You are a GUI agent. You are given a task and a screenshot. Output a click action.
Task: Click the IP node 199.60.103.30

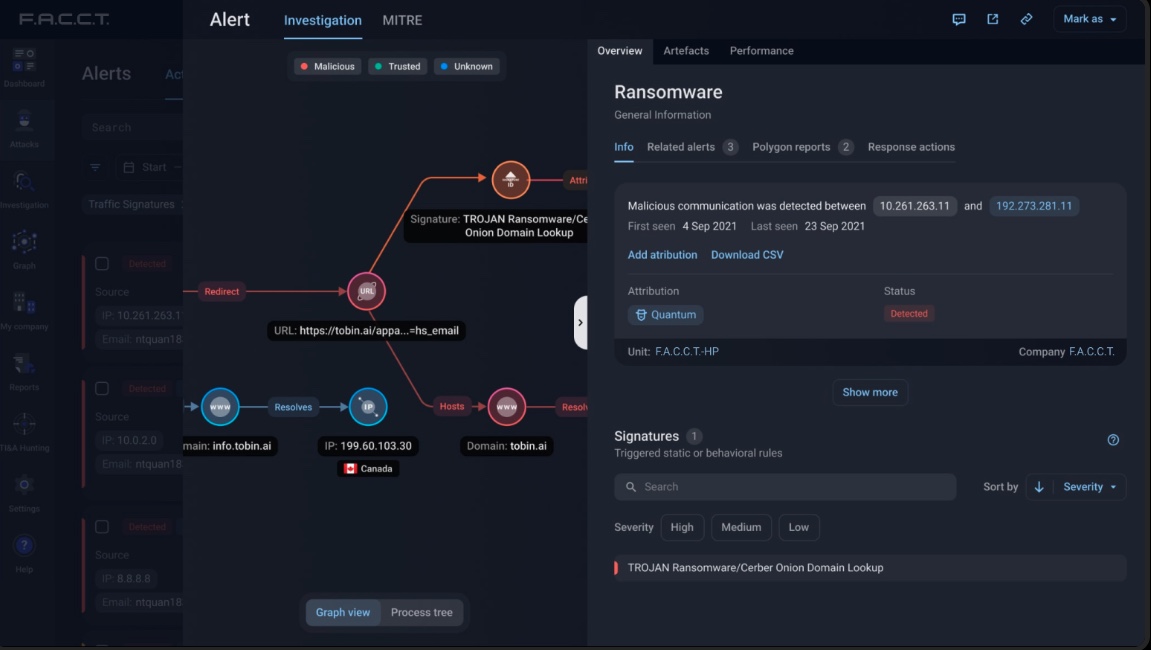pos(368,407)
